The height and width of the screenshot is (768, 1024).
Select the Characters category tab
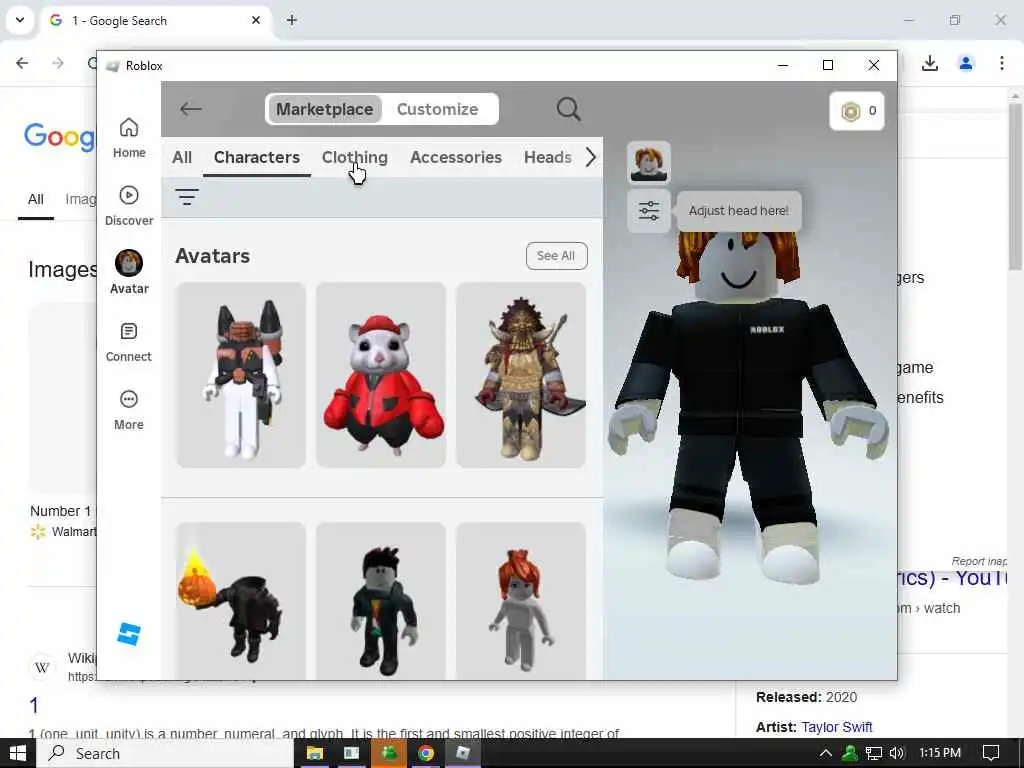pos(257,157)
